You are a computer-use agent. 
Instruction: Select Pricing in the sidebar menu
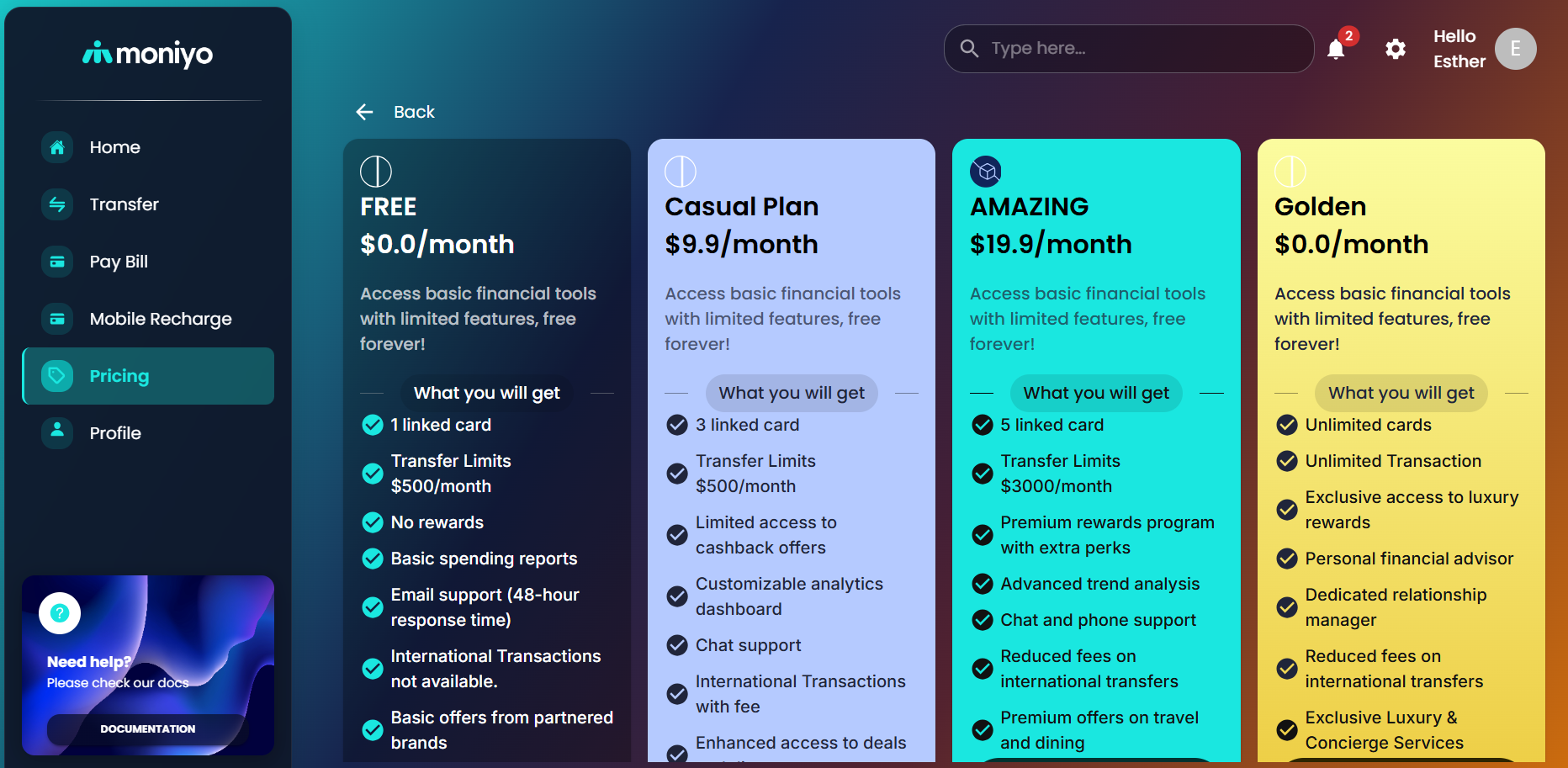coord(148,376)
